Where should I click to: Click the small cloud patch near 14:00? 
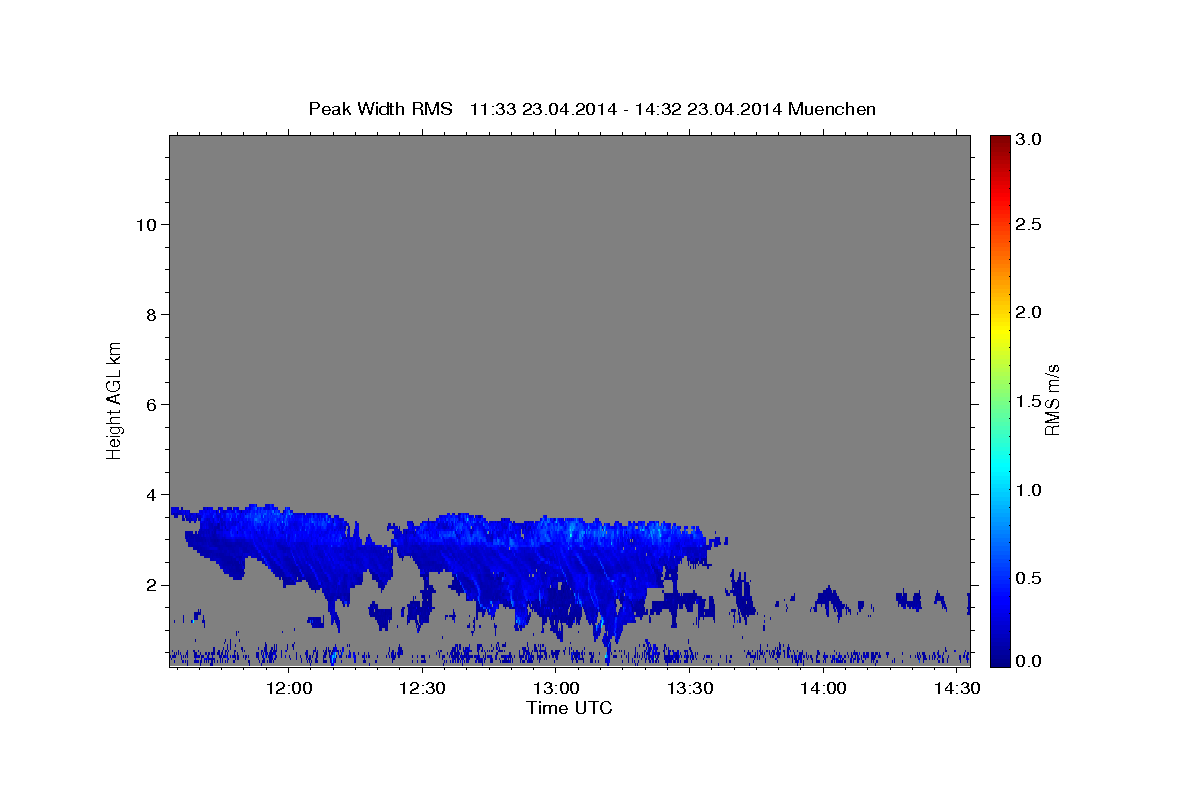pos(829,600)
